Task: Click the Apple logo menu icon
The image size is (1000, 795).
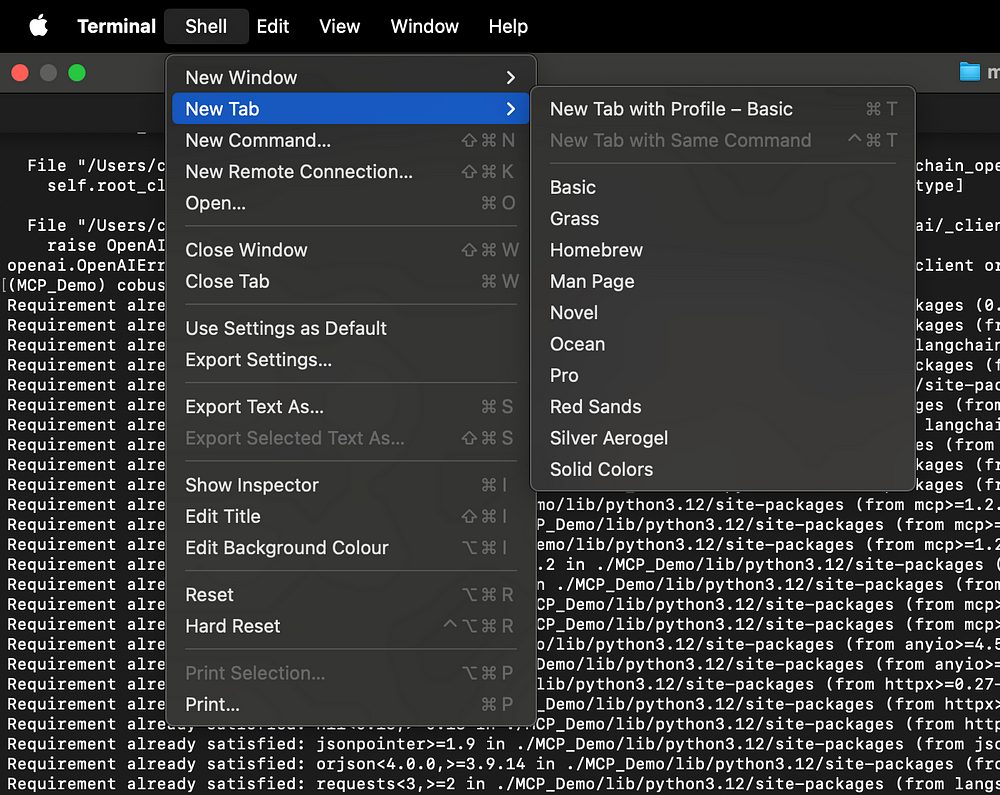Action: coord(38,27)
